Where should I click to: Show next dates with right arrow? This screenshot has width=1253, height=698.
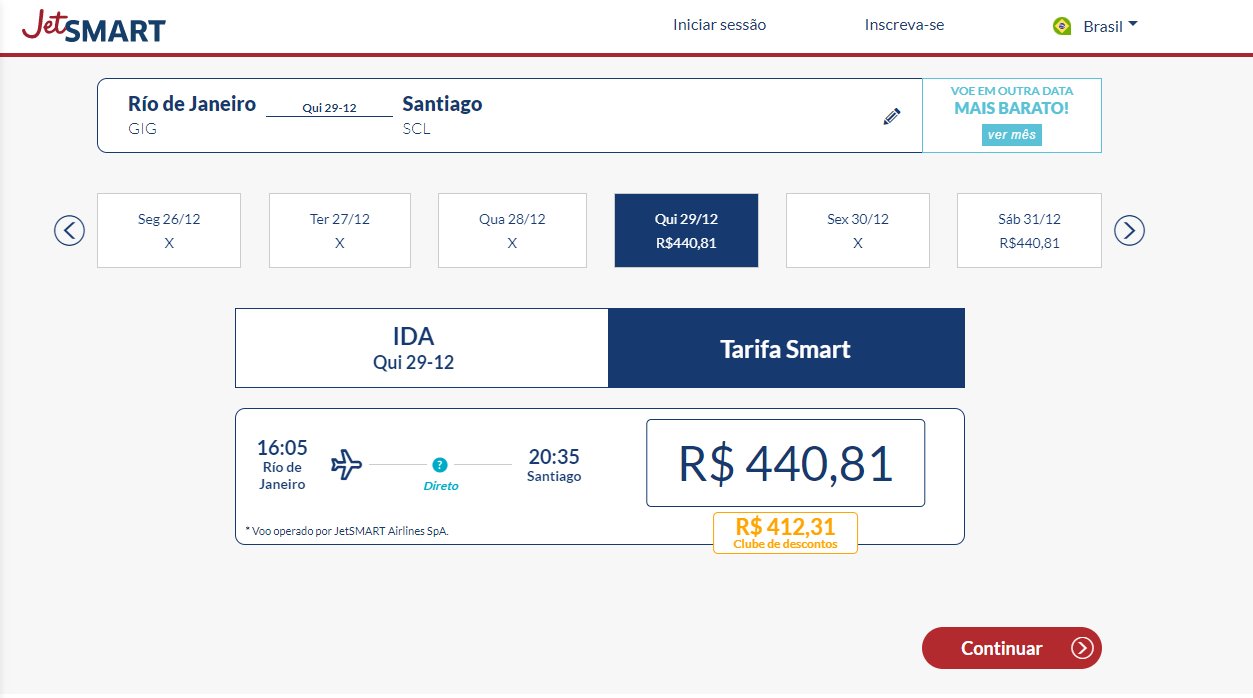tap(1129, 231)
